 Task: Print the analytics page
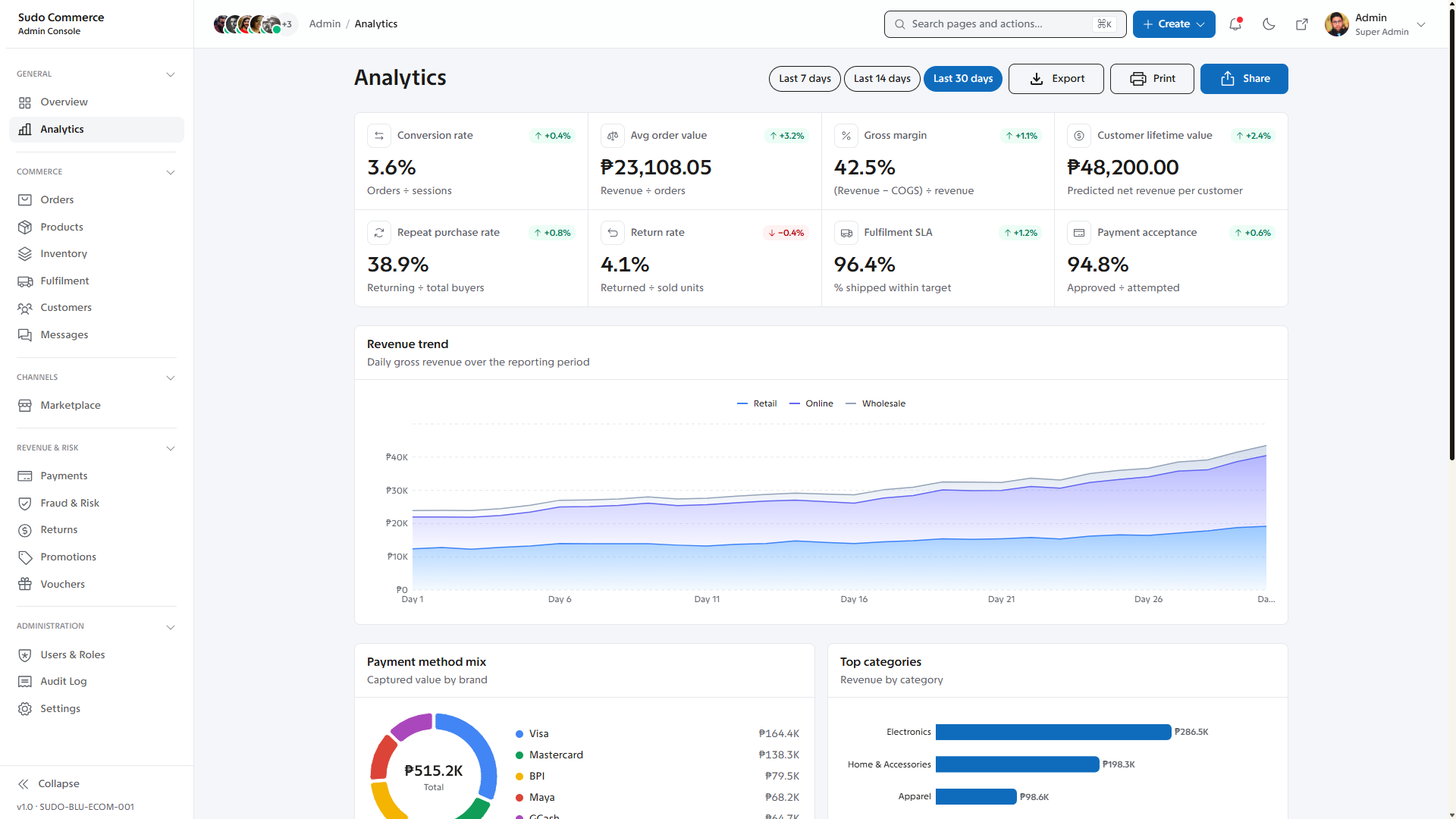1152,79
